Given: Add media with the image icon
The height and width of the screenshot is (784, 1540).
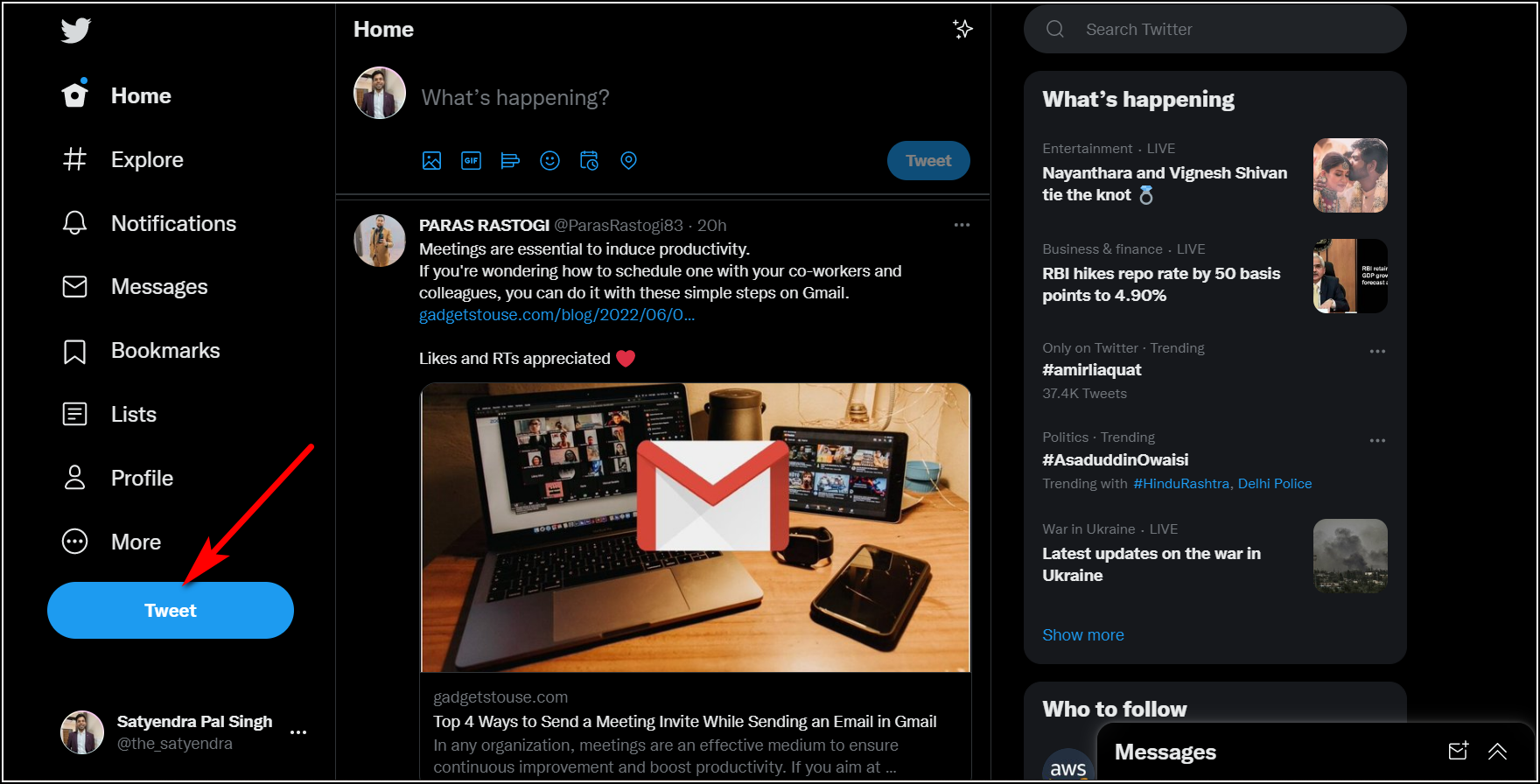Looking at the screenshot, I should click(x=432, y=161).
